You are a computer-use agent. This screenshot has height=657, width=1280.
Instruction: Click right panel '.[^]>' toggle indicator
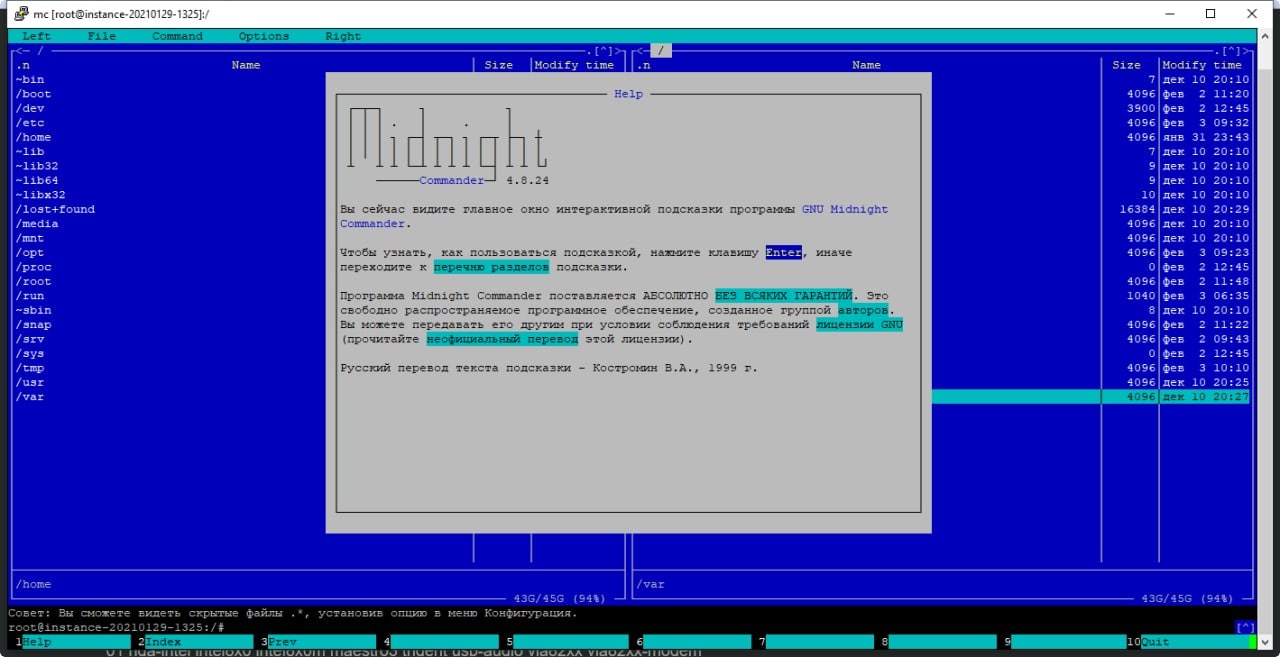(x=1231, y=50)
